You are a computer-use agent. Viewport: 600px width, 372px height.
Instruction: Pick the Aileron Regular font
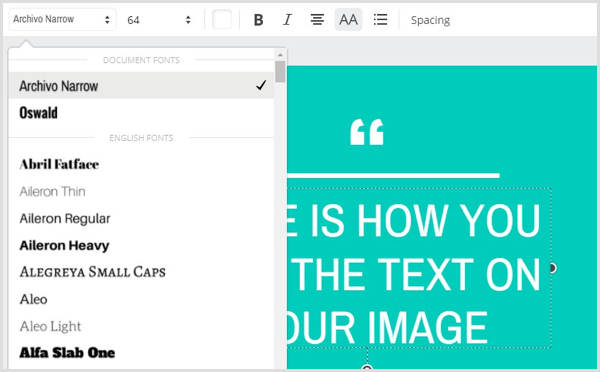pos(141,219)
